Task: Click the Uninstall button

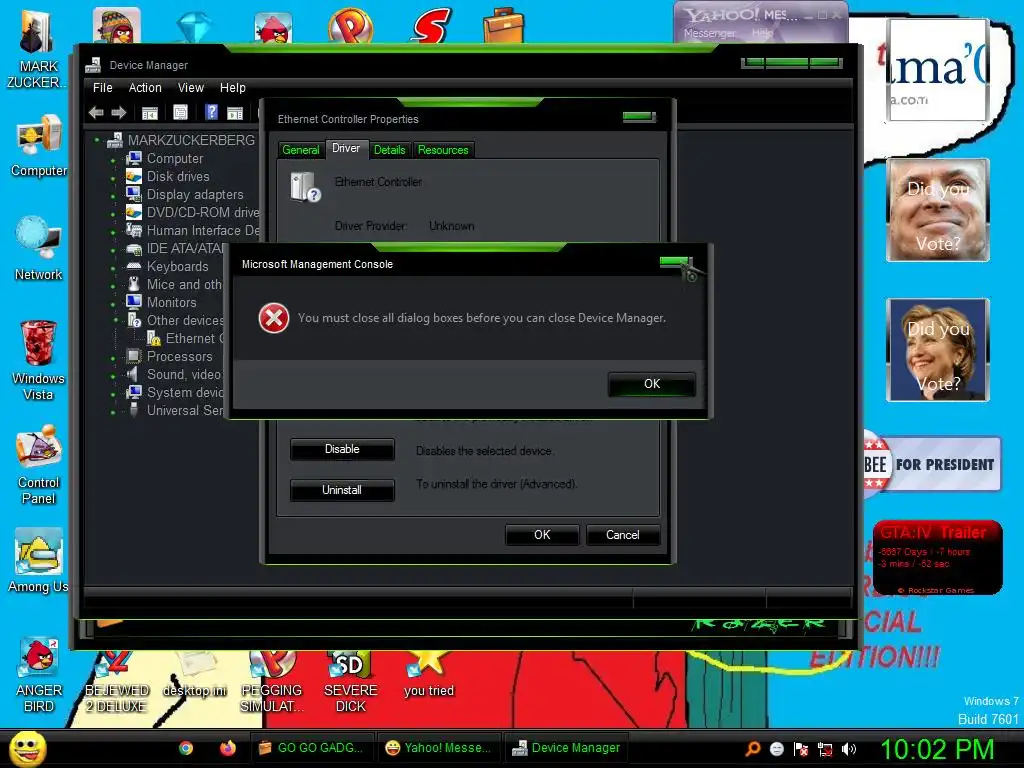Action: [x=342, y=490]
